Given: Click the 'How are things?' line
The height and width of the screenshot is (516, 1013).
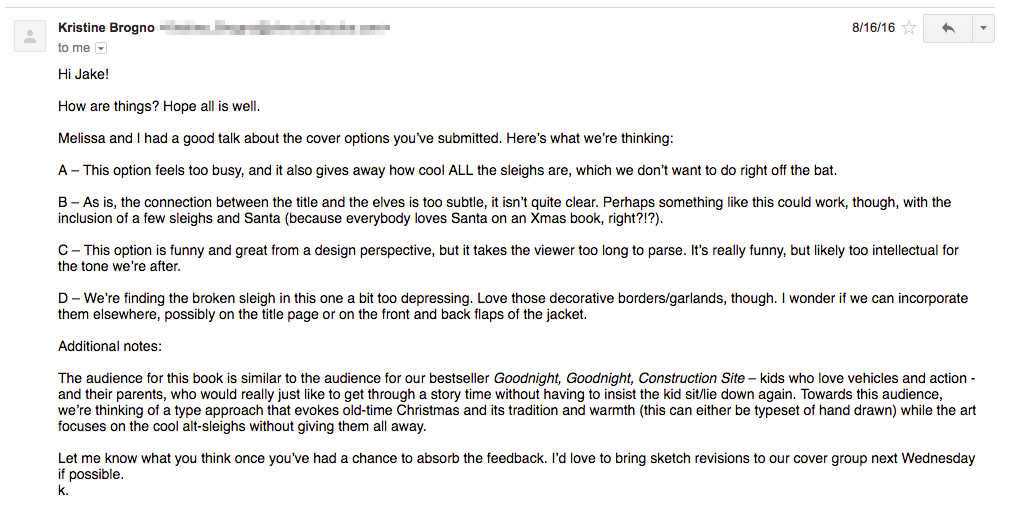Looking at the screenshot, I should 159,106.
